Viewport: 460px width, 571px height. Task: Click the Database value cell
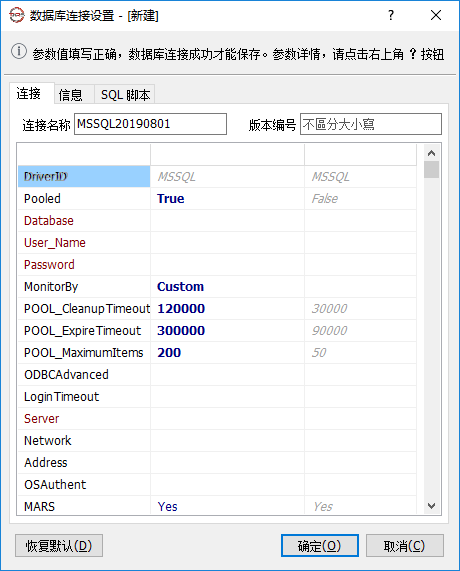(227, 221)
